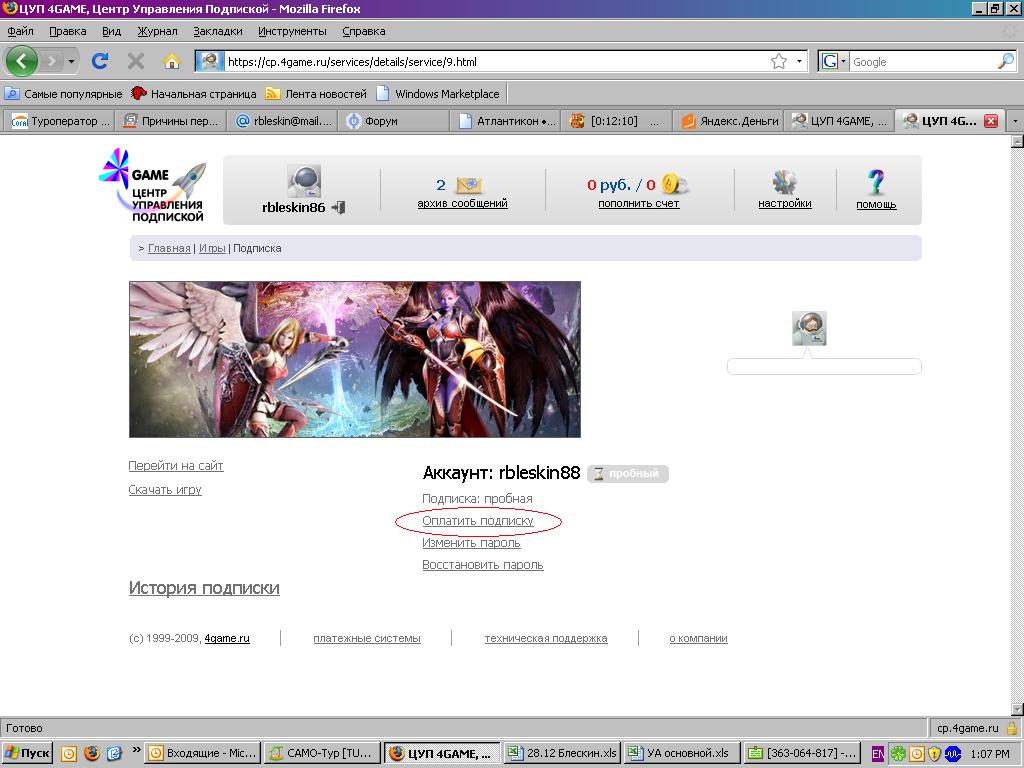
Task: Open the История подписки link
Action: coord(204,588)
